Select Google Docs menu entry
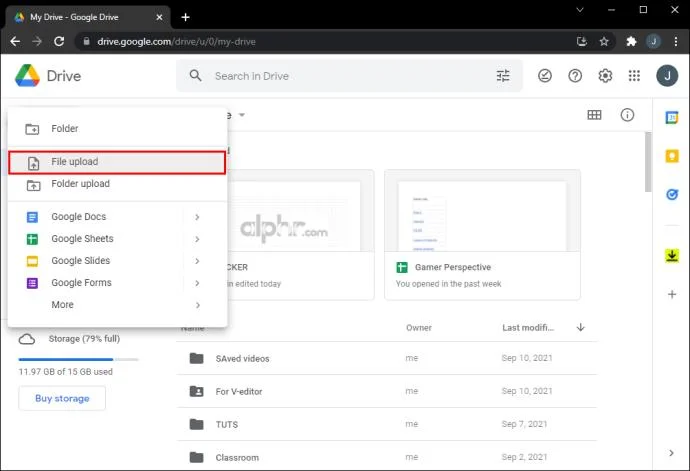690x471 pixels. coord(117,217)
